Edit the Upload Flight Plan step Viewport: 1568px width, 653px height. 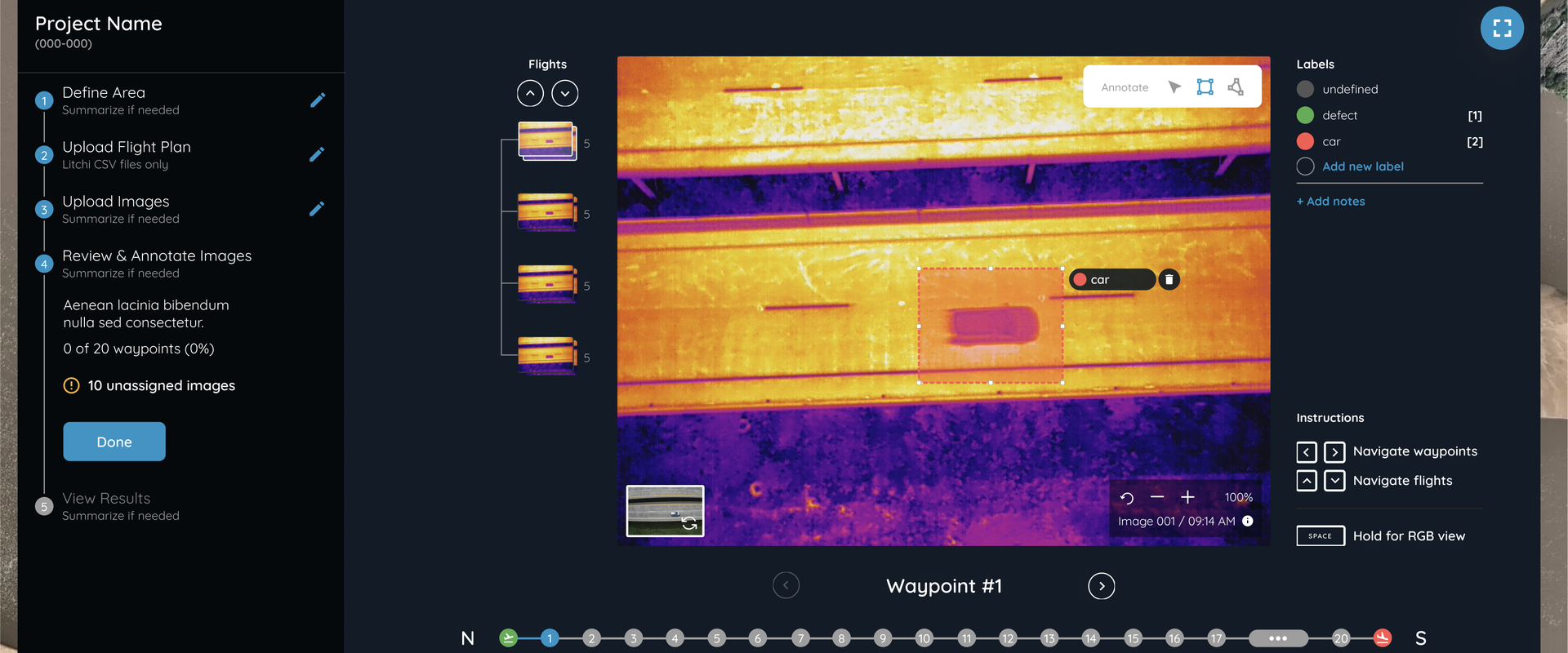[x=318, y=155]
